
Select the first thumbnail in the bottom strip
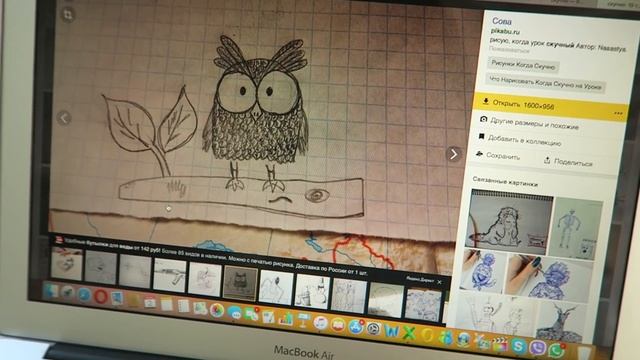pyautogui.click(x=67, y=263)
